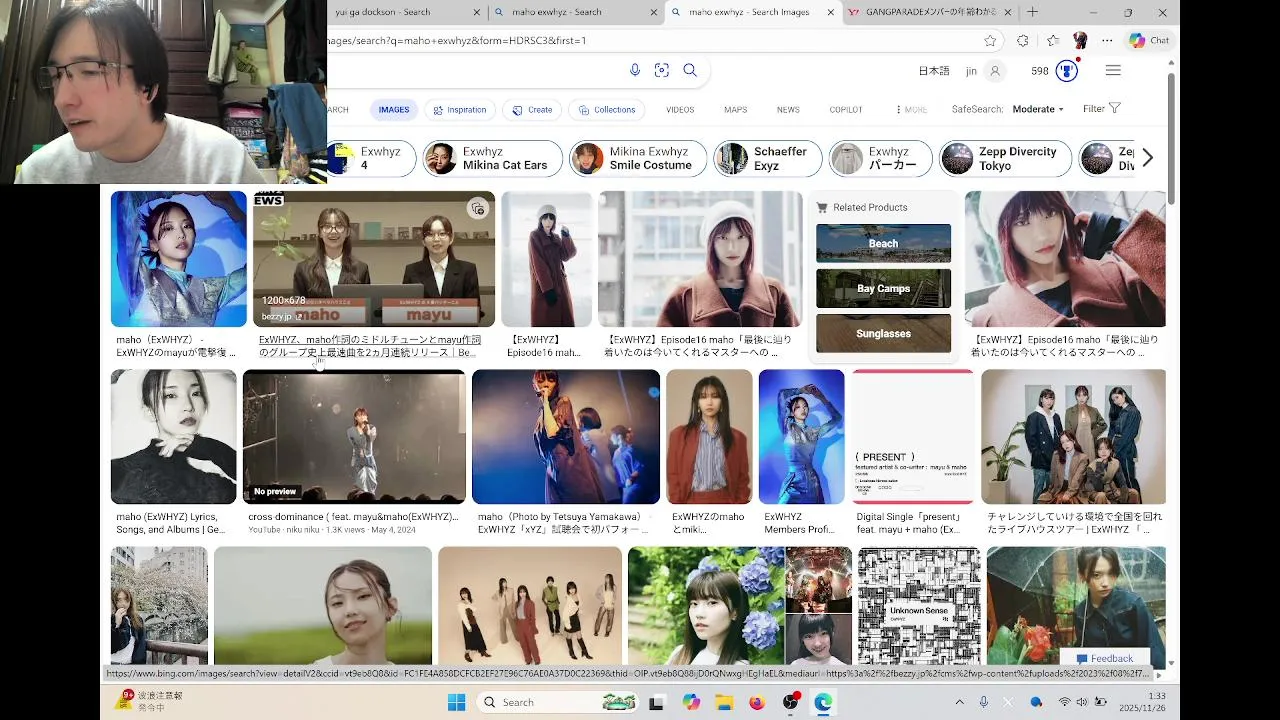The height and width of the screenshot is (720, 1280).
Task: Open the Create button
Action: pyautogui.click(x=532, y=110)
